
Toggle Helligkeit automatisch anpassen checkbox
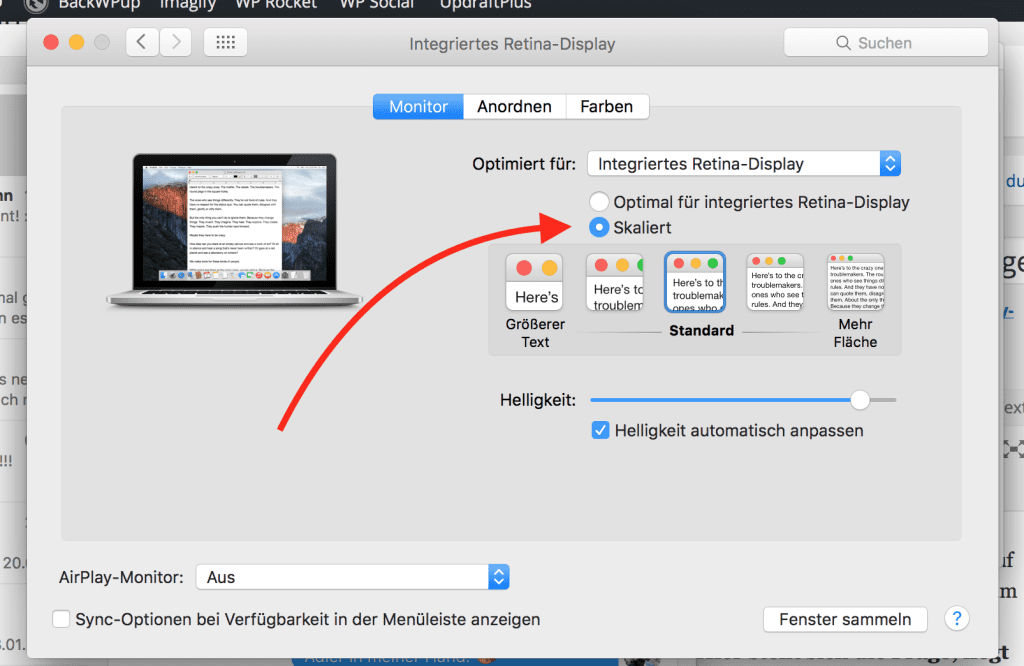(600, 431)
